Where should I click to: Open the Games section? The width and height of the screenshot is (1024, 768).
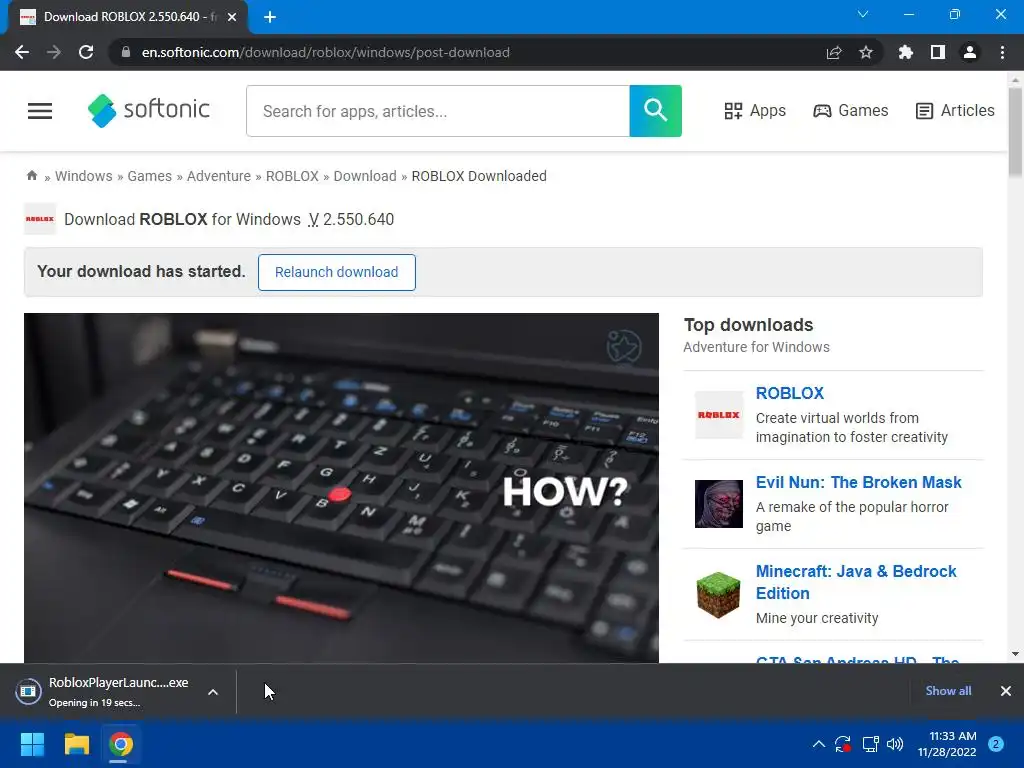pos(850,111)
